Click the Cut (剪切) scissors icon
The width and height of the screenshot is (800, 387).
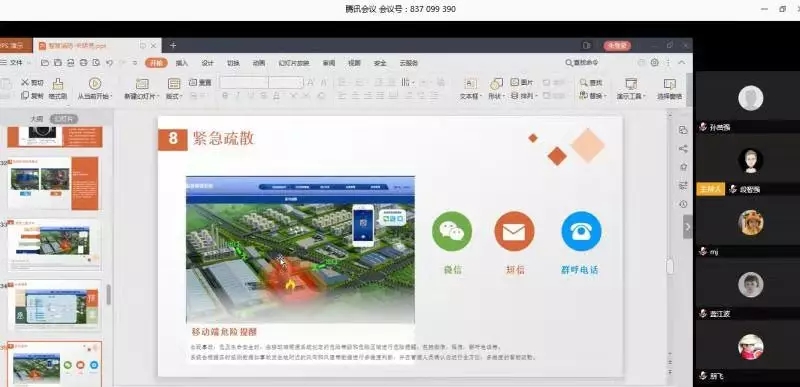click(26, 82)
